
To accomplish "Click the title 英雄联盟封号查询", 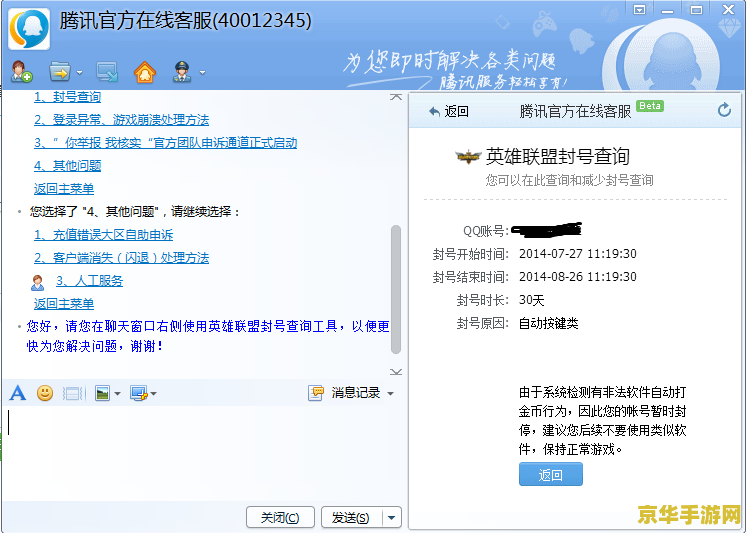I will click(x=557, y=156).
